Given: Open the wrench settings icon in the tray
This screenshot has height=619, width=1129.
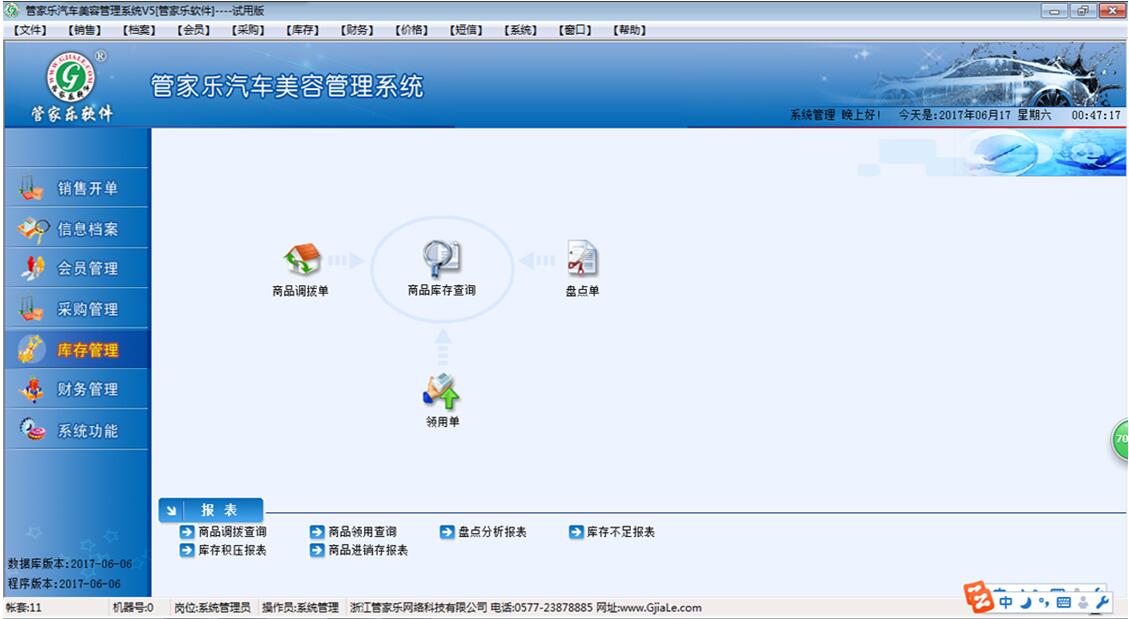Looking at the screenshot, I should (x=1102, y=604).
